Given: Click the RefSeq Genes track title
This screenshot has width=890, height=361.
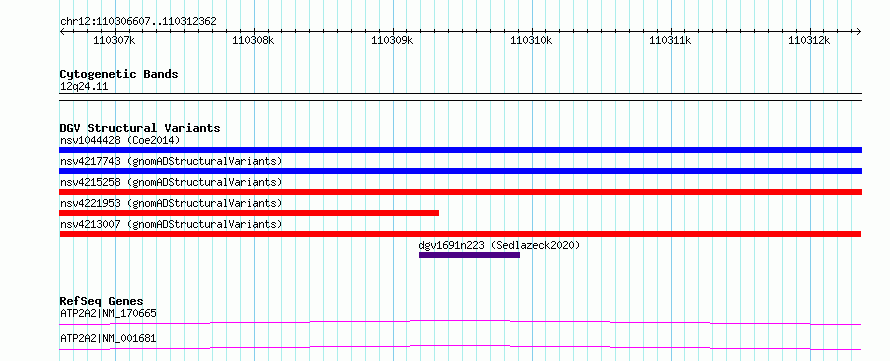Looking at the screenshot, I should tap(102, 301).
